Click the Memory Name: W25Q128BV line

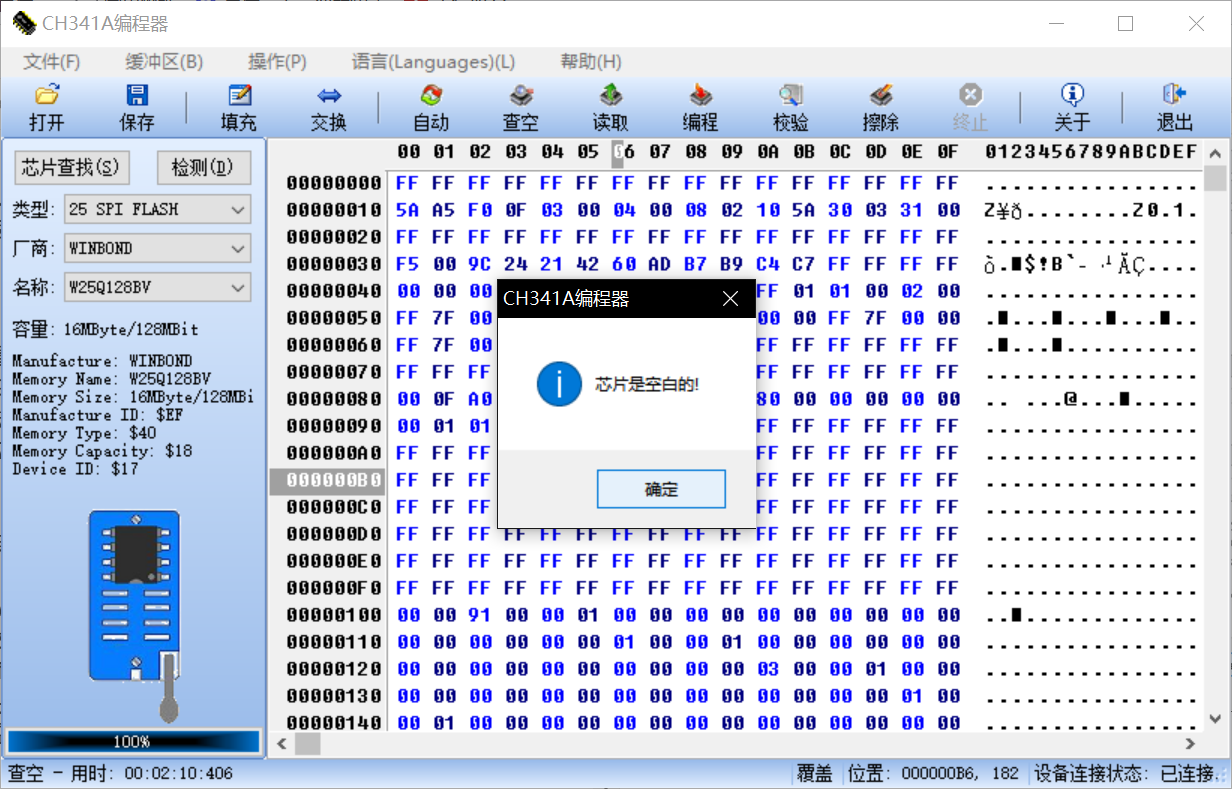[x=111, y=379]
